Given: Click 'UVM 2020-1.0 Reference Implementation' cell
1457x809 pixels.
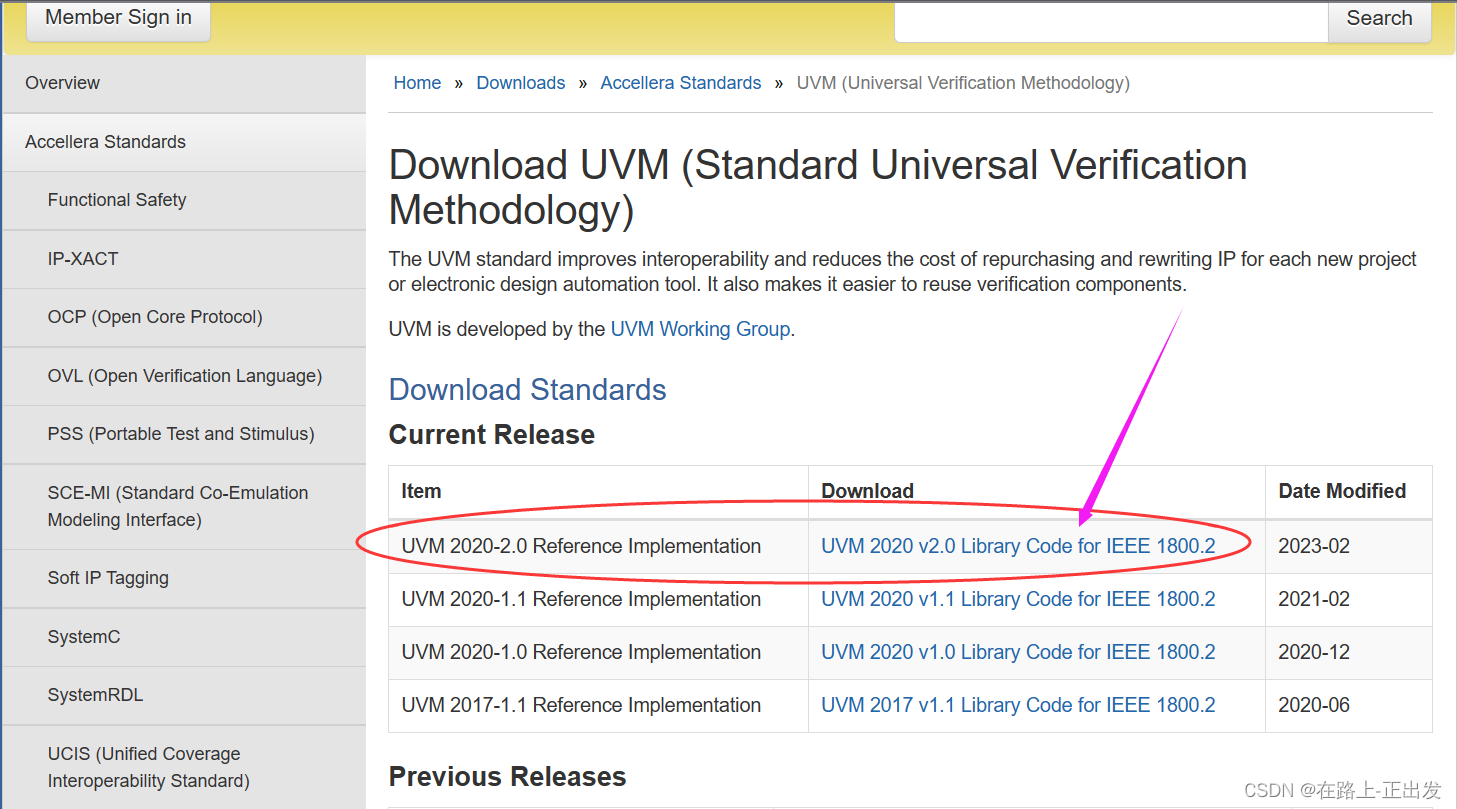Looking at the screenshot, I should point(599,652).
